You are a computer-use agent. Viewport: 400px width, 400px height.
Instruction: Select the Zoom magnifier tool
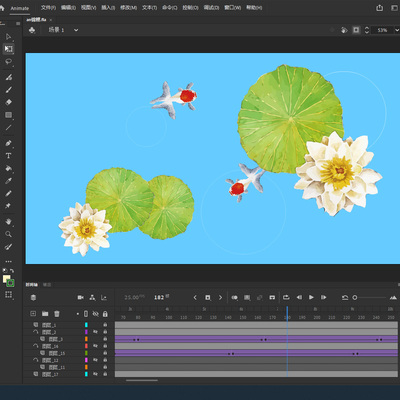(9, 234)
